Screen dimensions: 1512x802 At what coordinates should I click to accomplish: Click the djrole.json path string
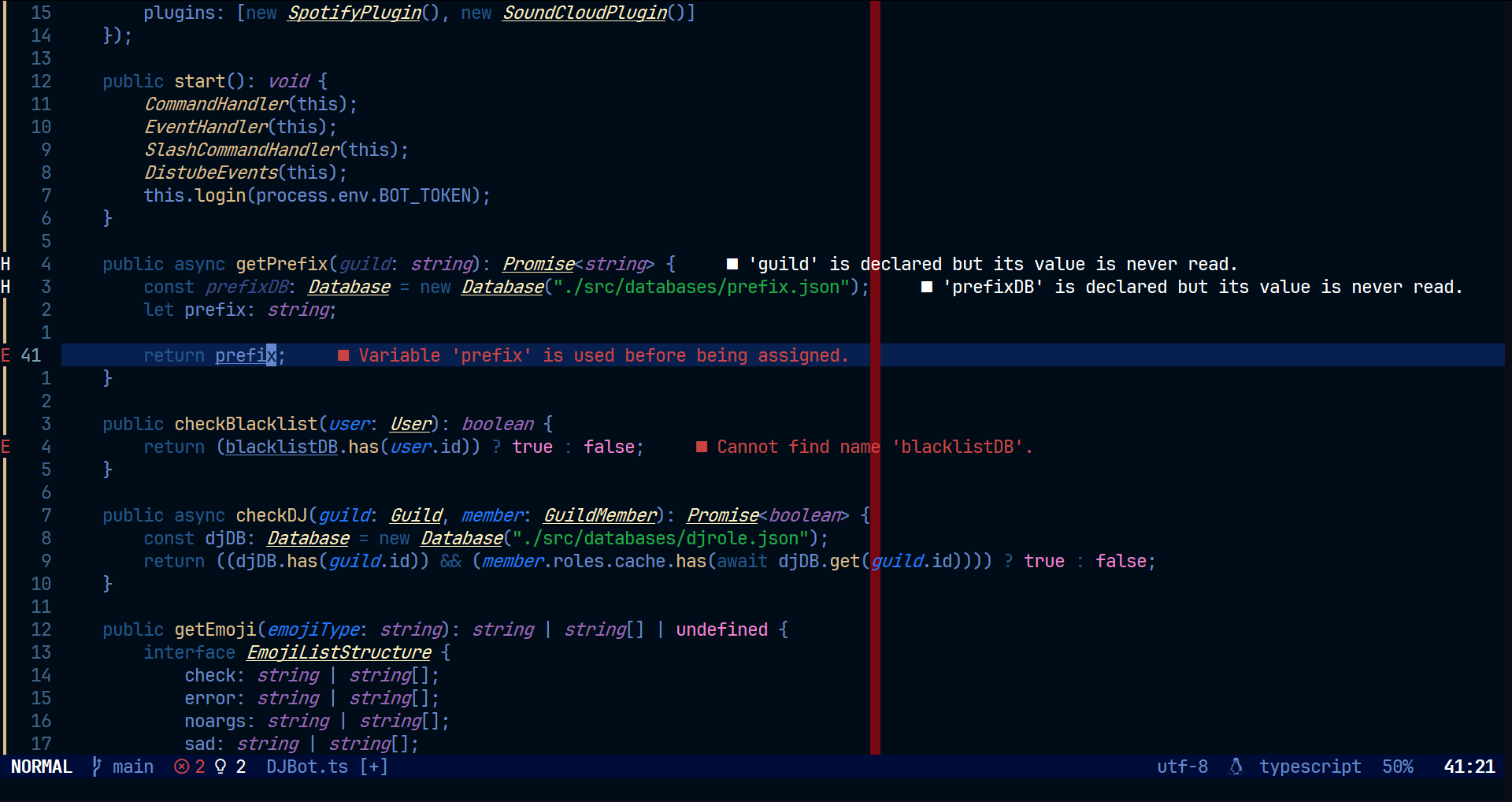click(x=661, y=538)
